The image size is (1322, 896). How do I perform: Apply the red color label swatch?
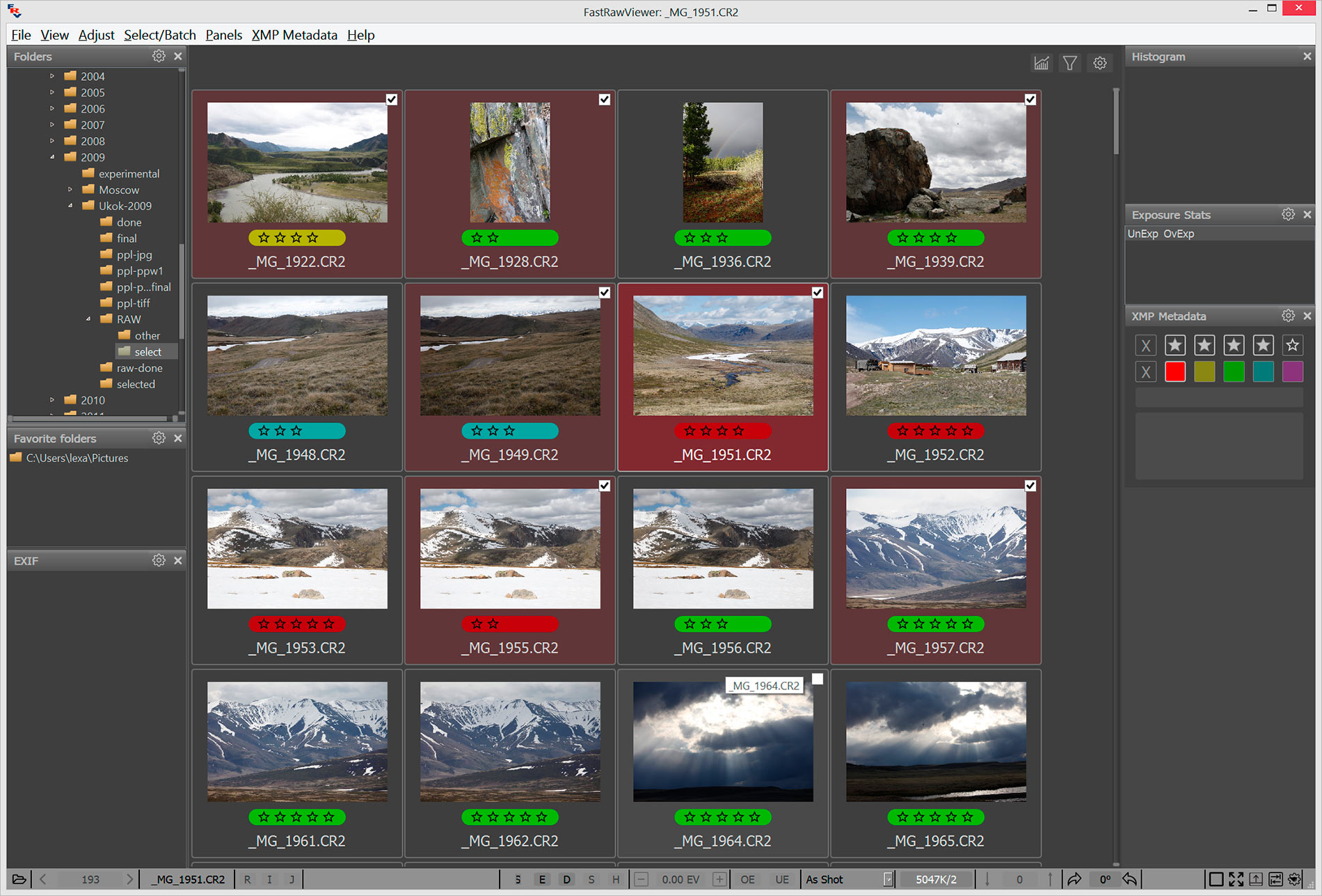pyautogui.click(x=1174, y=371)
